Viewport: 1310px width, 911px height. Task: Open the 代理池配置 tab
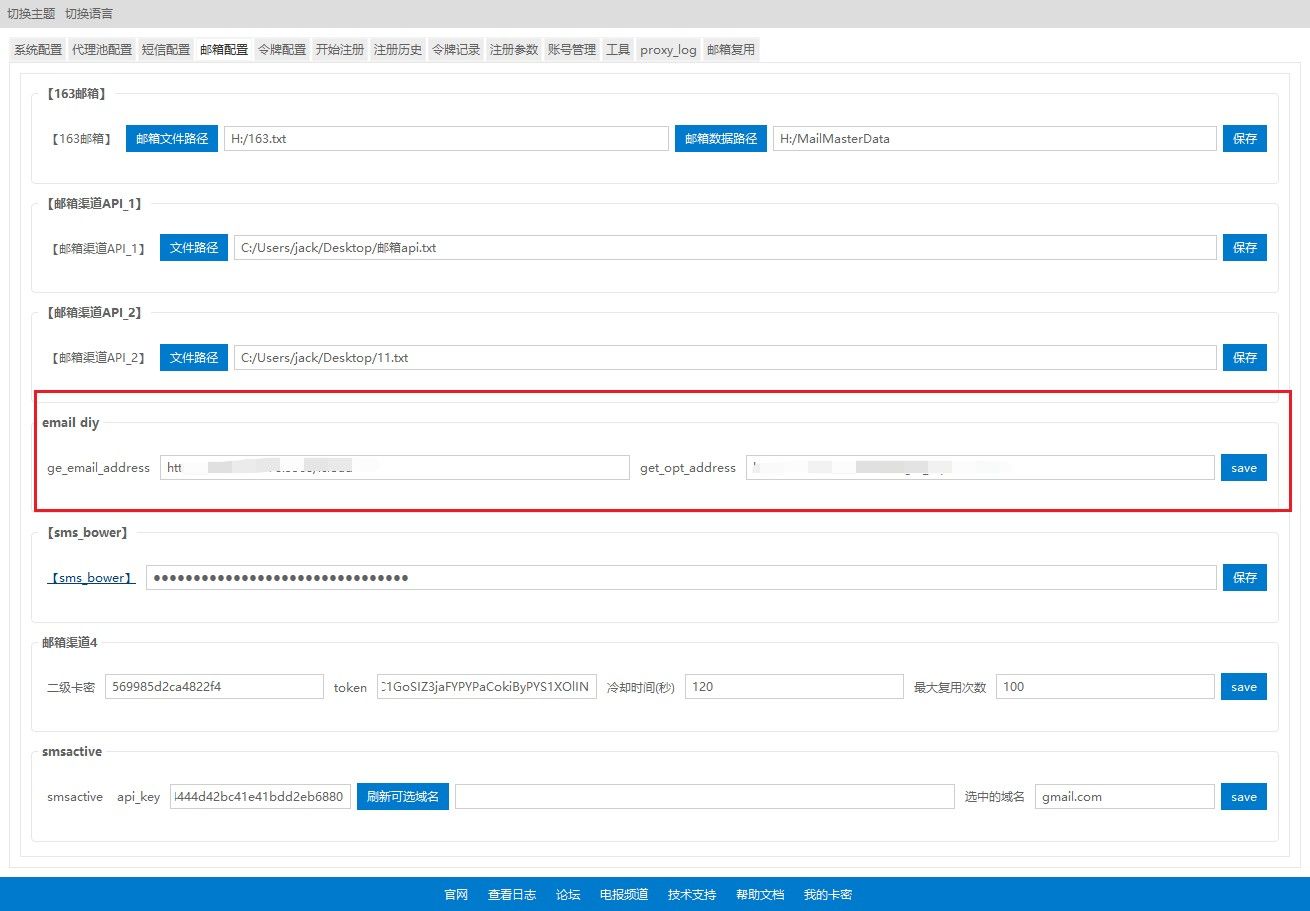(x=102, y=50)
